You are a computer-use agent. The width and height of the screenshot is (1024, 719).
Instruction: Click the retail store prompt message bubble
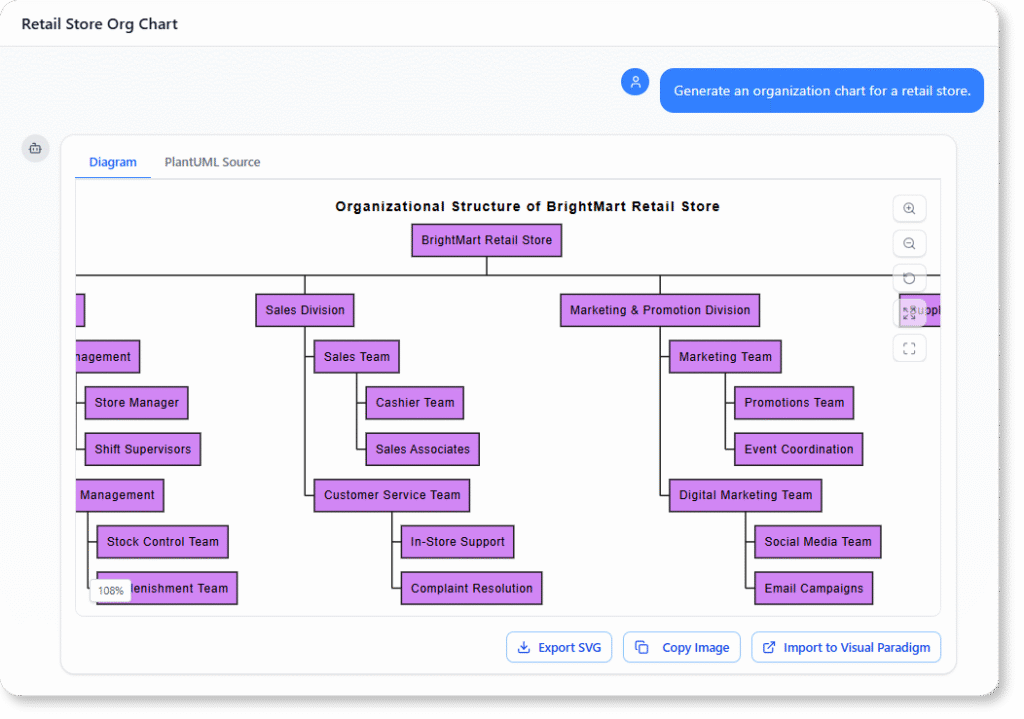821,90
